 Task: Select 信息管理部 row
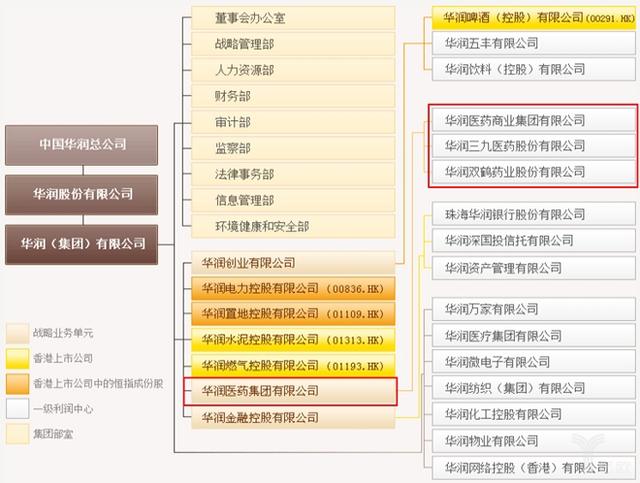click(293, 200)
